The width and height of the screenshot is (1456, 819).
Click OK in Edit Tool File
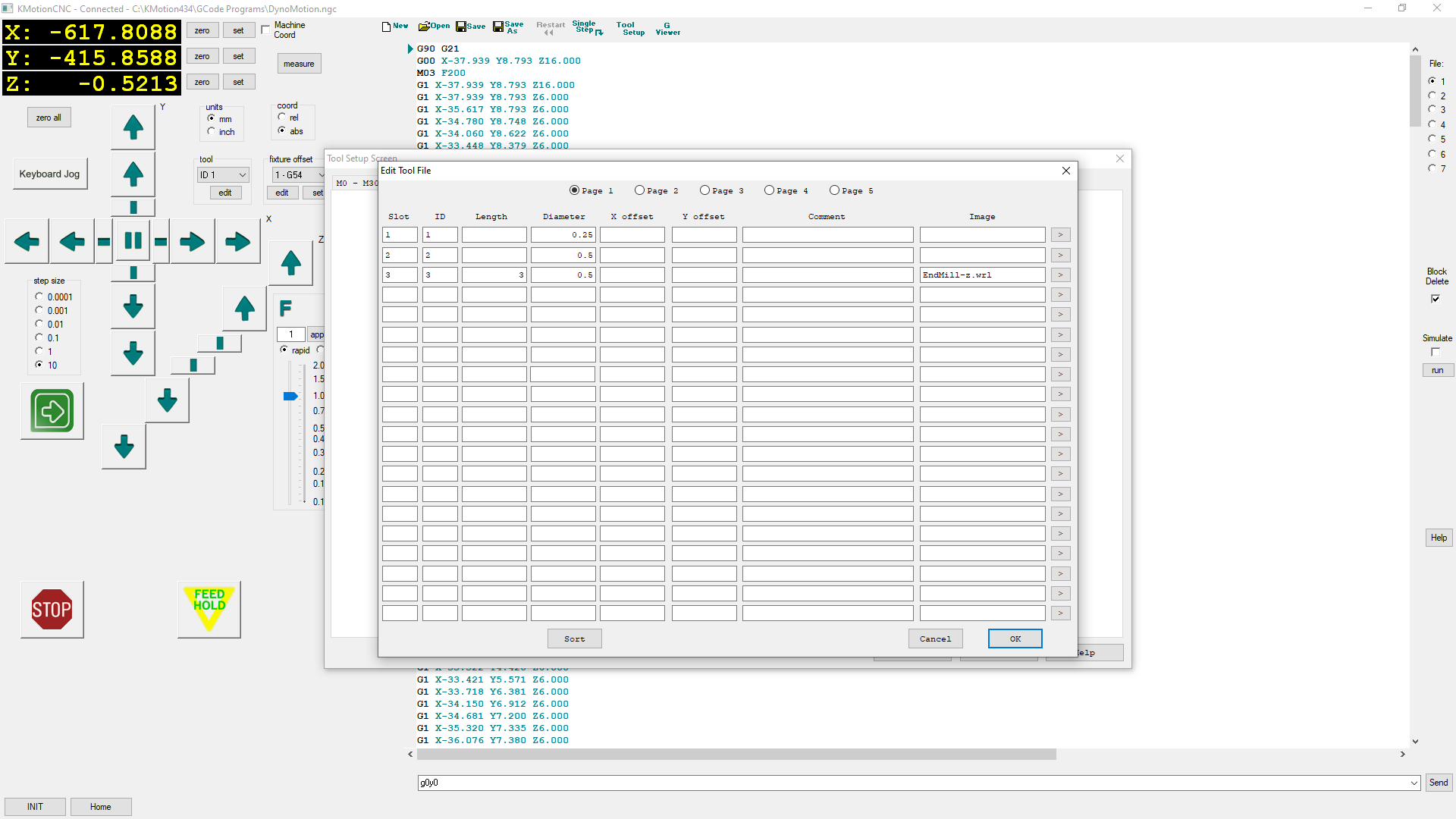pos(1015,639)
